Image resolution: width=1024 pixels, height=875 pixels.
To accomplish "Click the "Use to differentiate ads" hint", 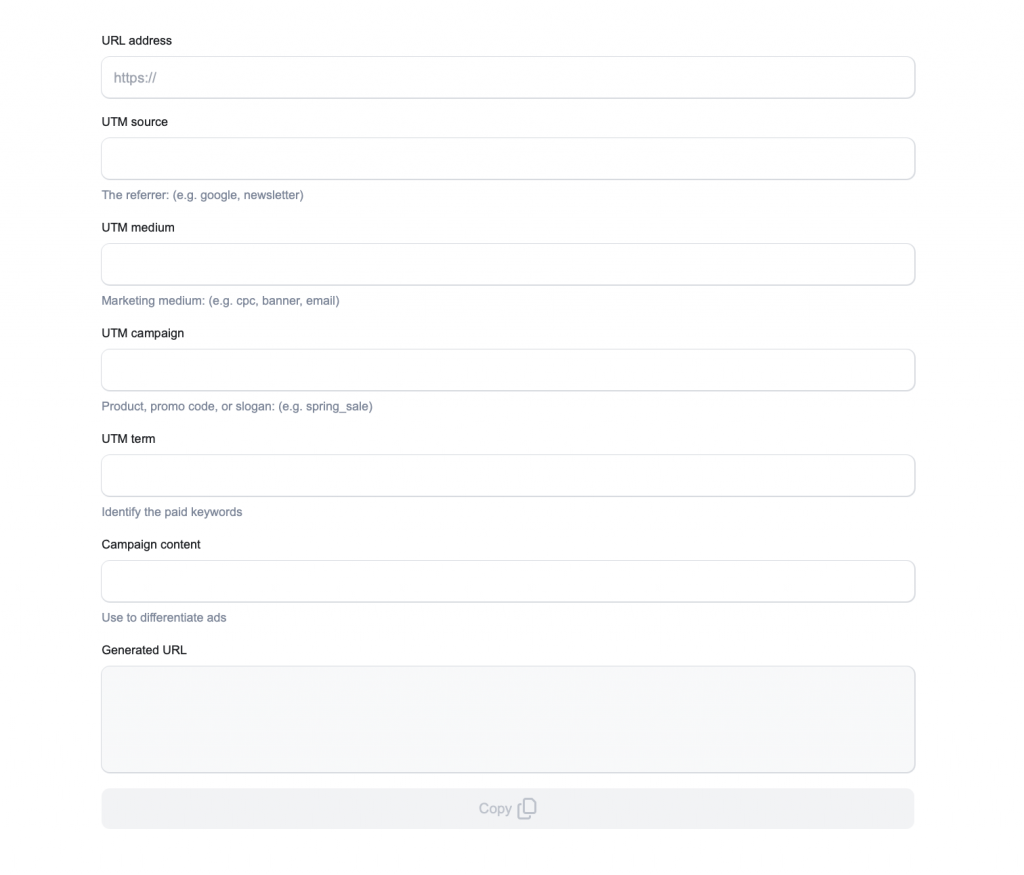I will (164, 618).
